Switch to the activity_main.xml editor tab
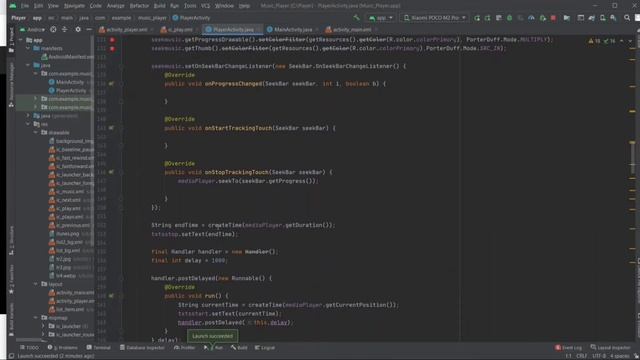Viewport: 640px width, 360px height. [351, 29]
